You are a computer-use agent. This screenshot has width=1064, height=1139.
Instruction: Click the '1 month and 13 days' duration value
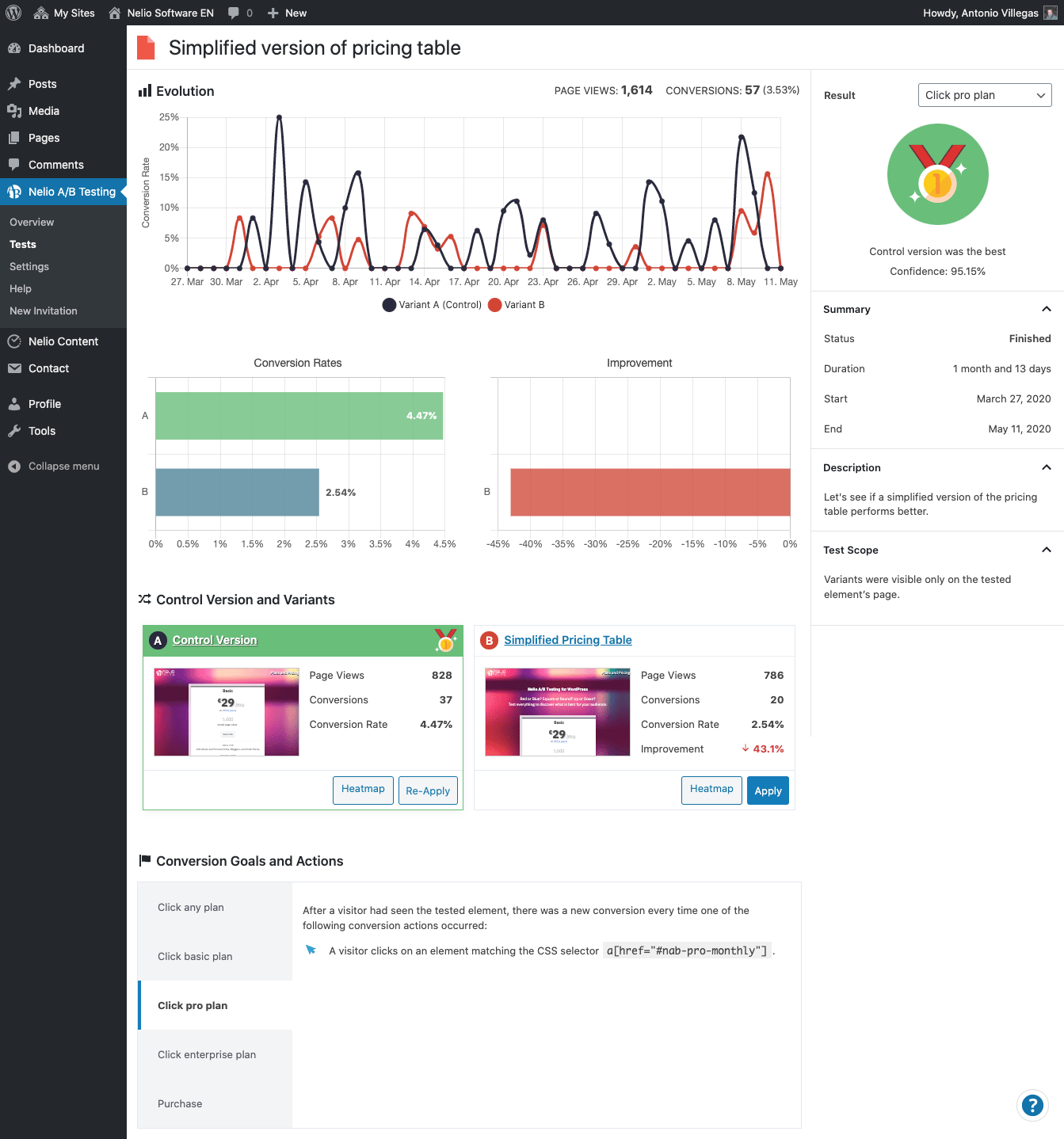pos(1002,369)
